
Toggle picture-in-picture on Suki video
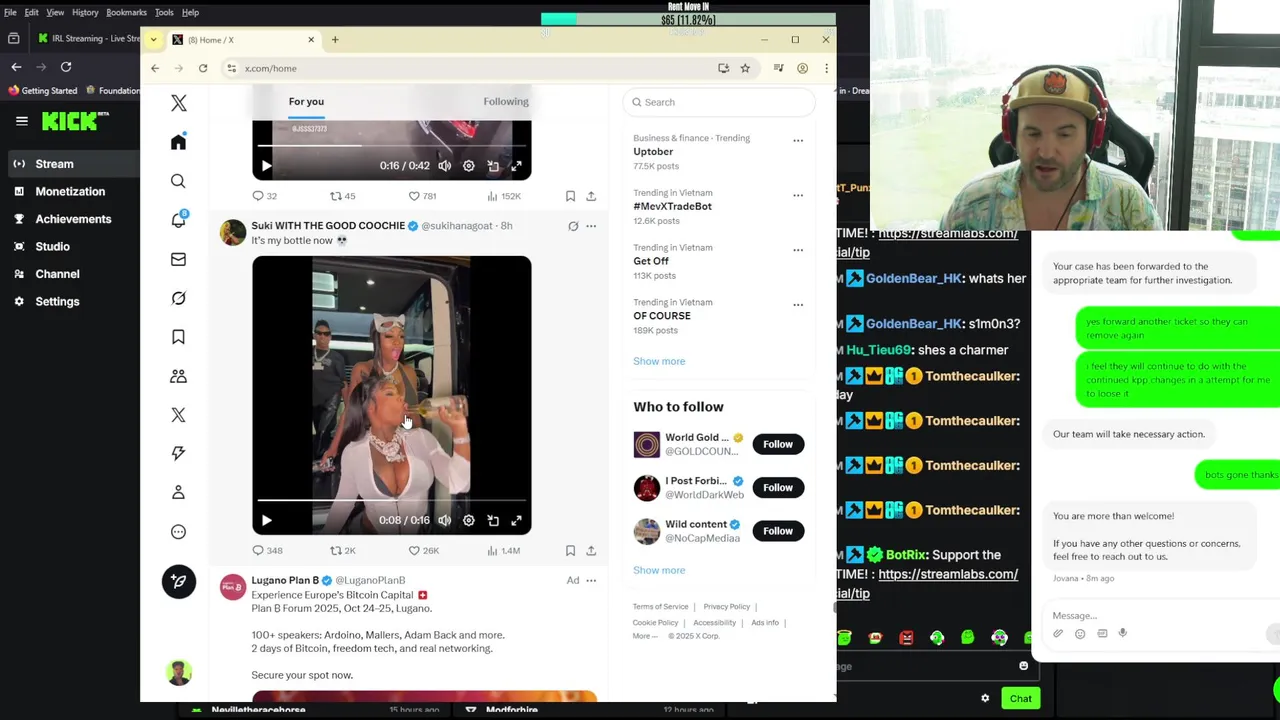tap(493, 520)
